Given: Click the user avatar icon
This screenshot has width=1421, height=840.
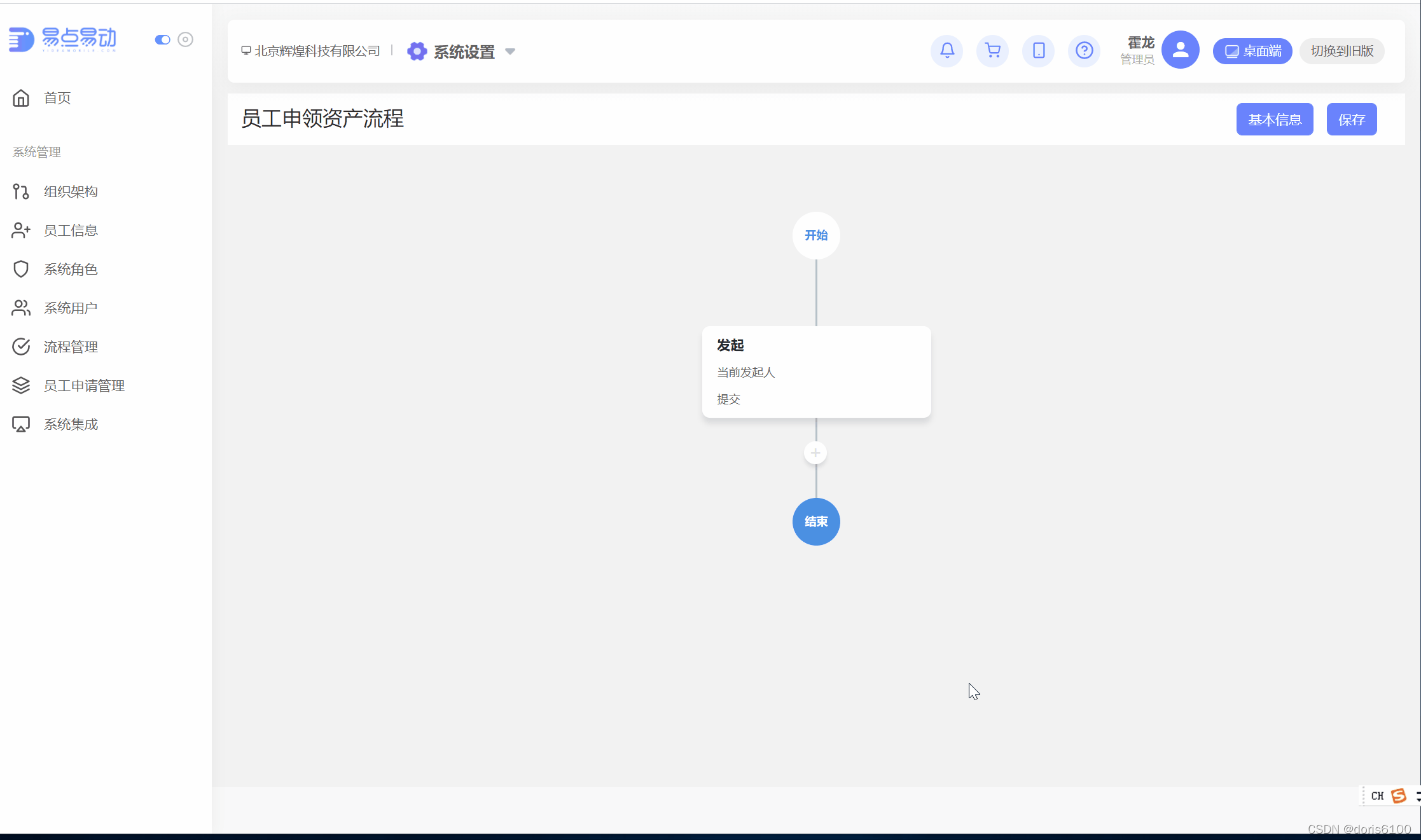Looking at the screenshot, I should coord(1181,50).
